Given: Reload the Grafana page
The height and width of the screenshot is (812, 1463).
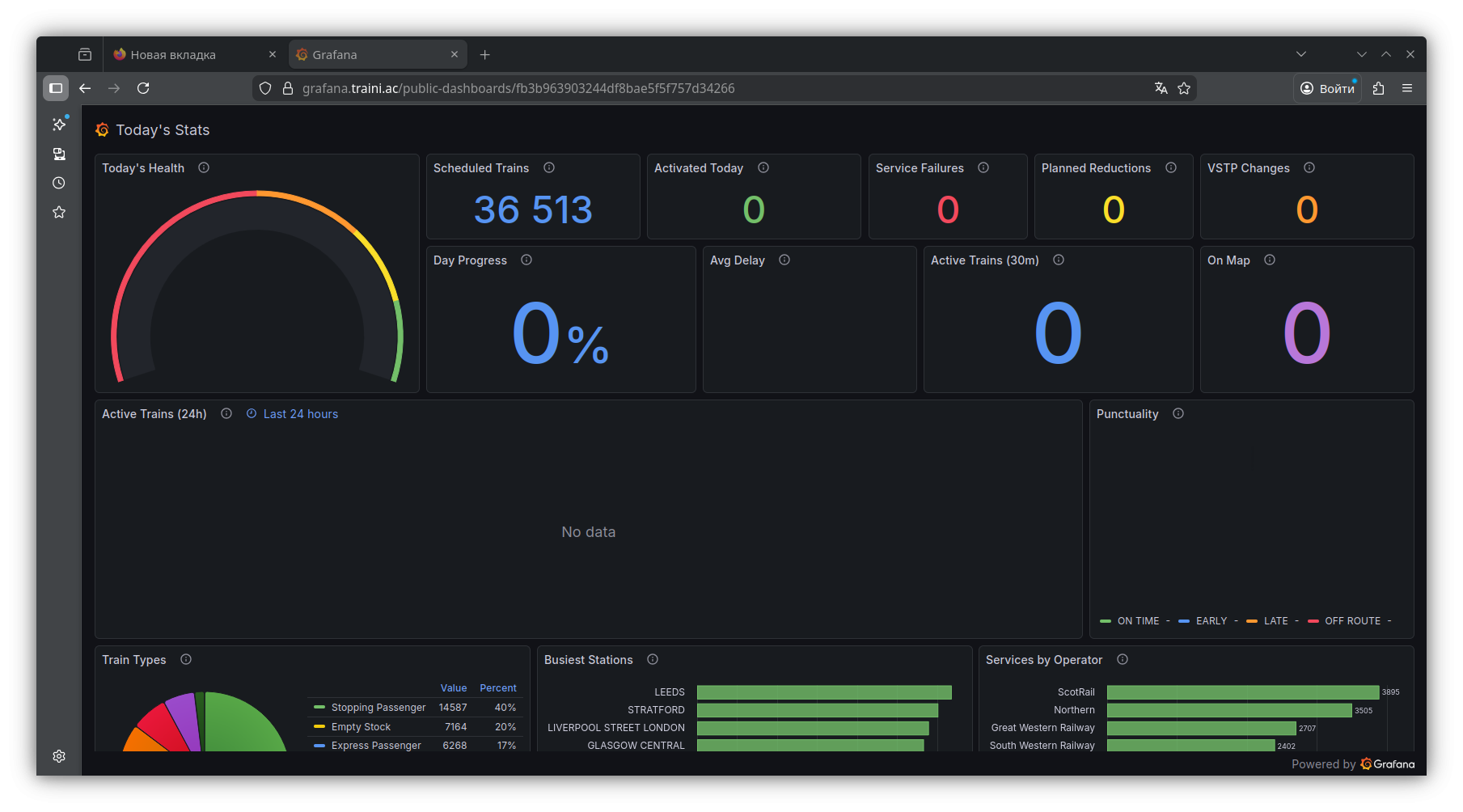Looking at the screenshot, I should click(143, 89).
